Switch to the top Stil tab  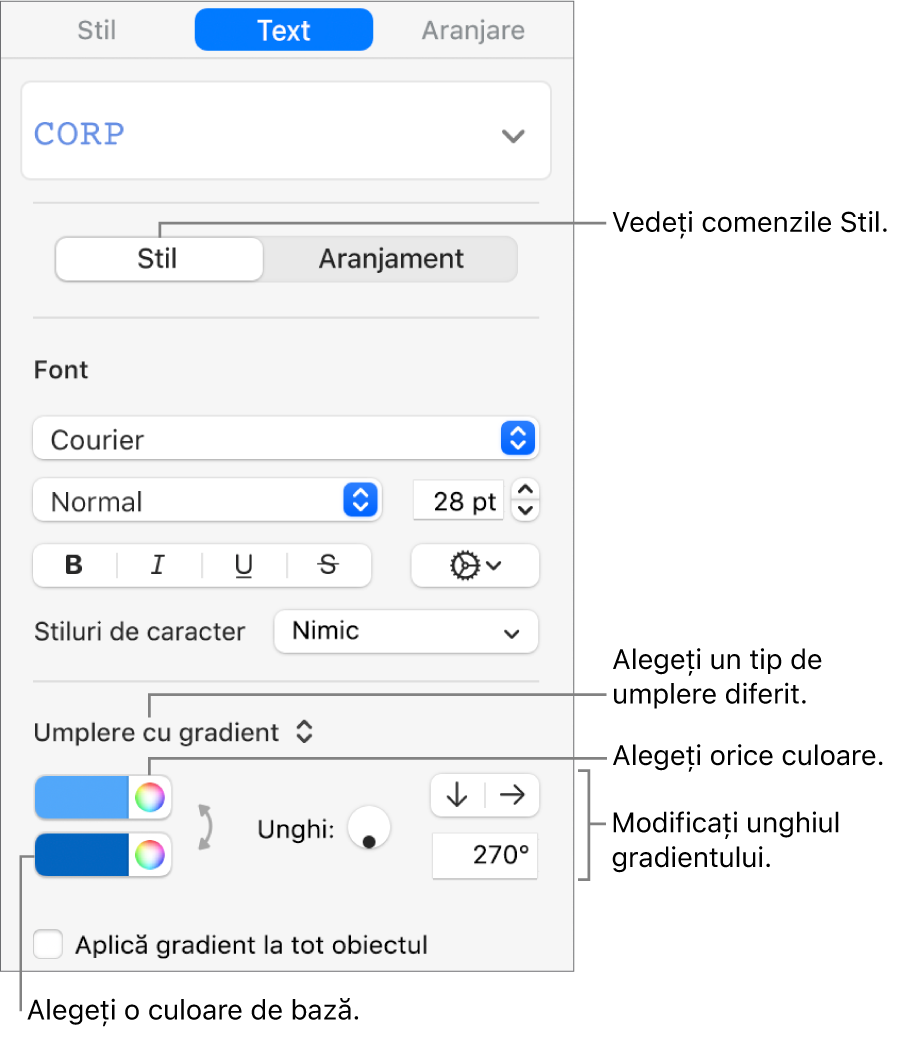point(97,30)
